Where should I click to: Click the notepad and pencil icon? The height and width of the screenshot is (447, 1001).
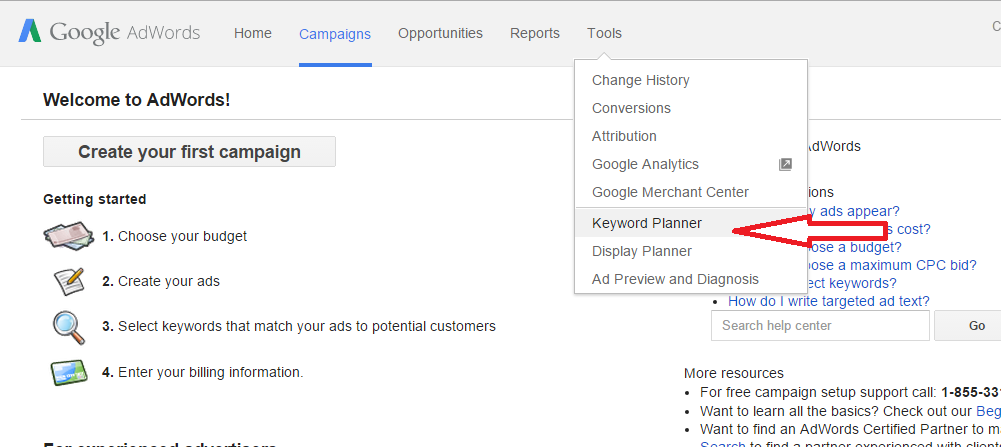coord(69,282)
